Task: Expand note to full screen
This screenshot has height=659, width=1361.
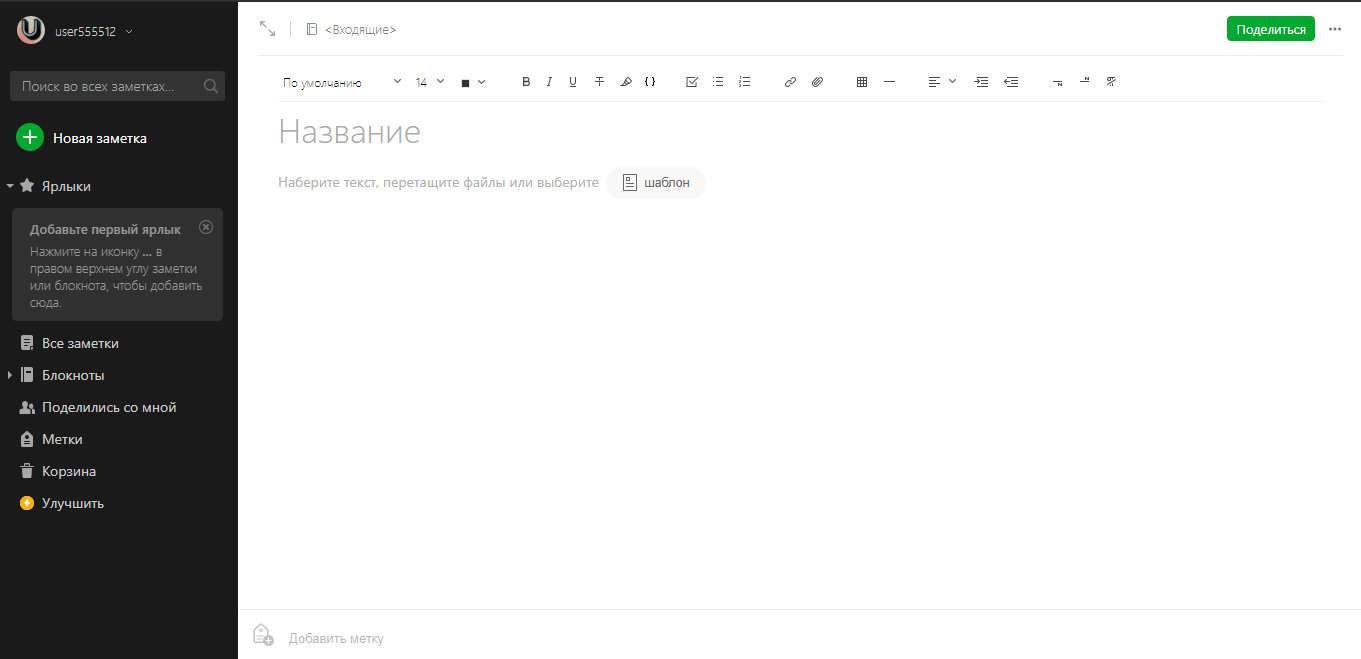Action: point(267,29)
